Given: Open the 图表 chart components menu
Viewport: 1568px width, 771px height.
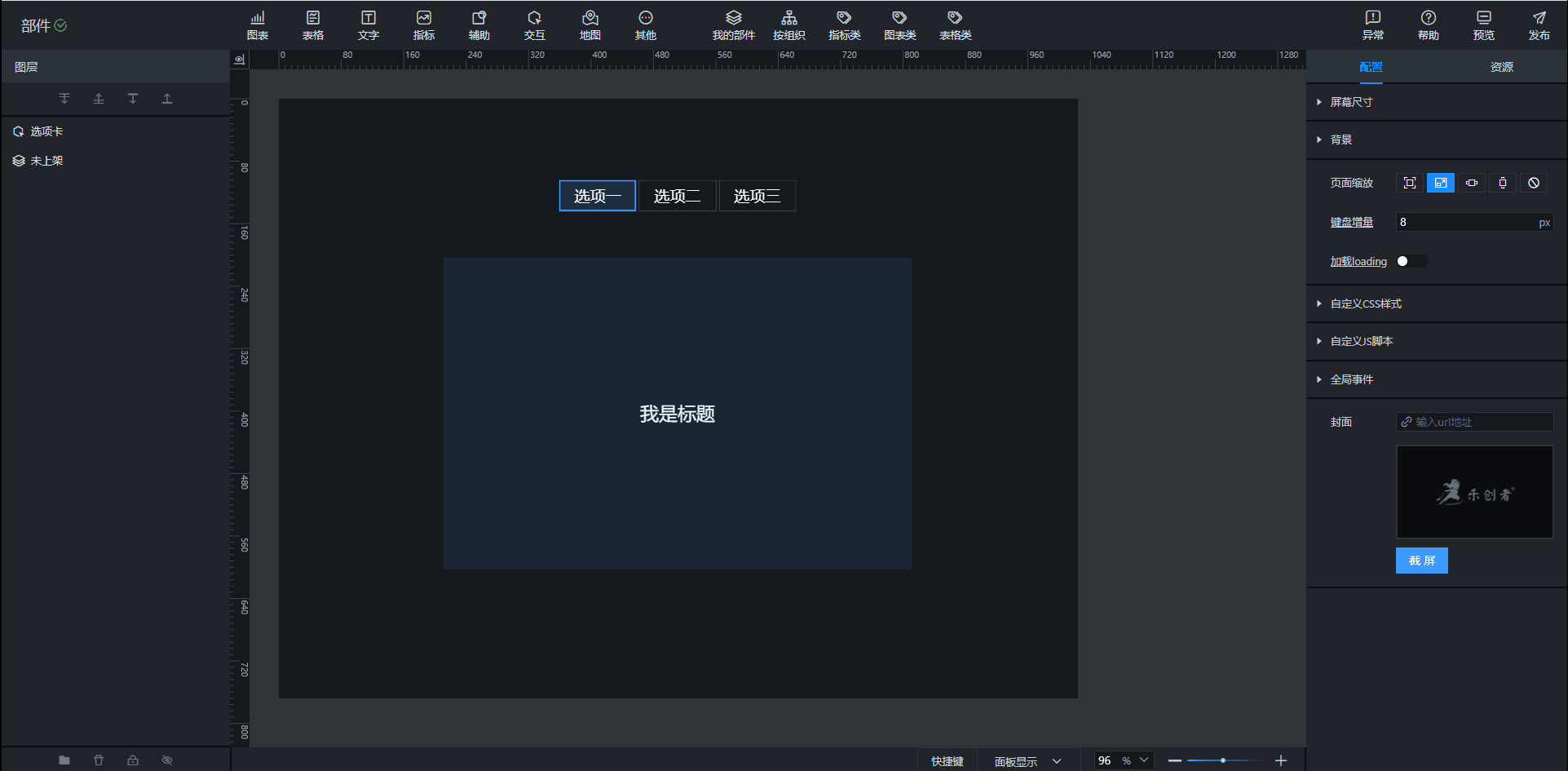Looking at the screenshot, I should [x=258, y=25].
